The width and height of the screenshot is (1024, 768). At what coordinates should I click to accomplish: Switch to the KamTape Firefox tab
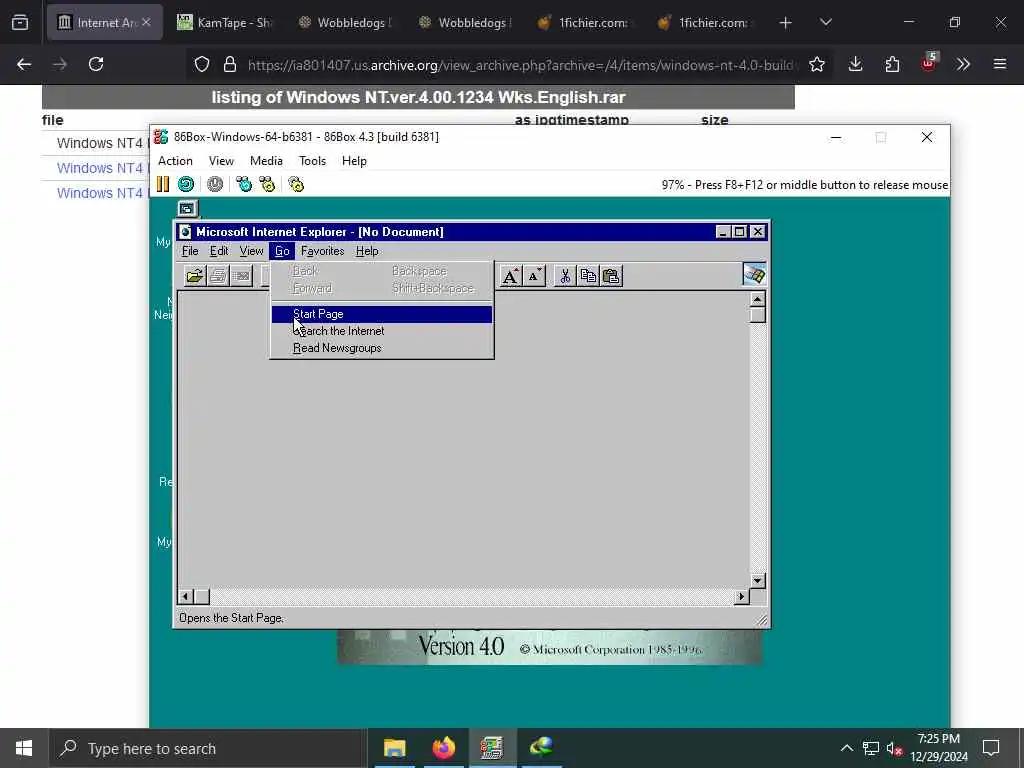pyautogui.click(x=225, y=22)
